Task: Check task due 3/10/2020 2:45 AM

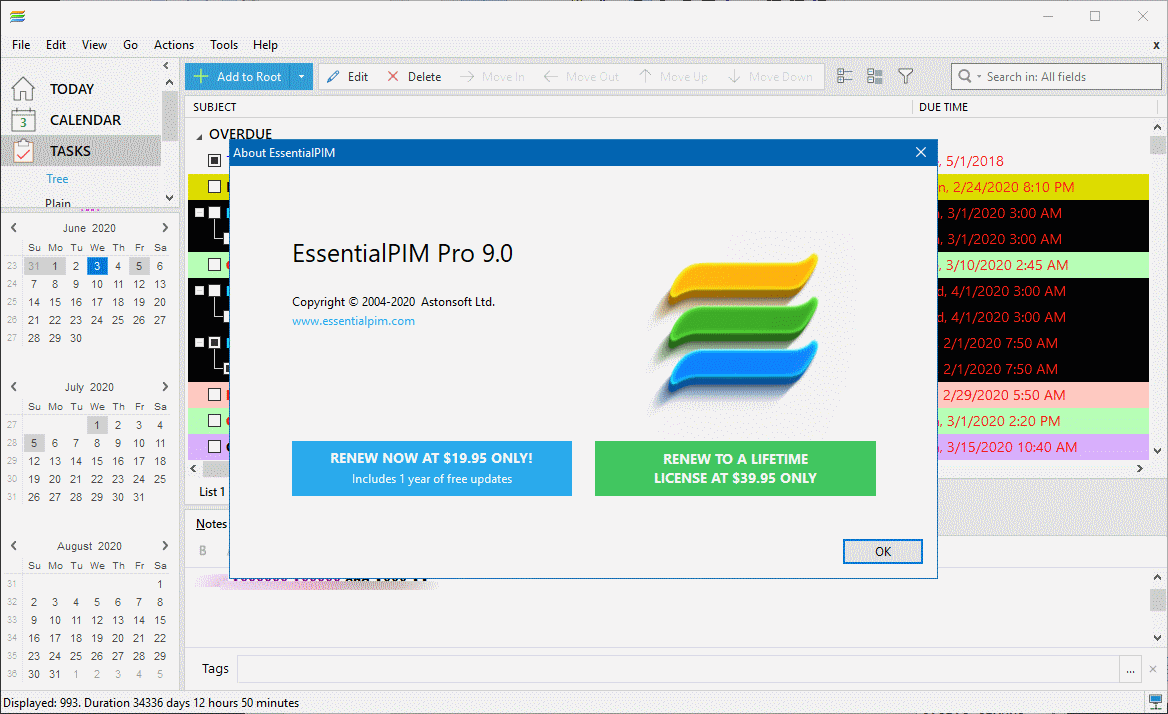Action: 215,264
